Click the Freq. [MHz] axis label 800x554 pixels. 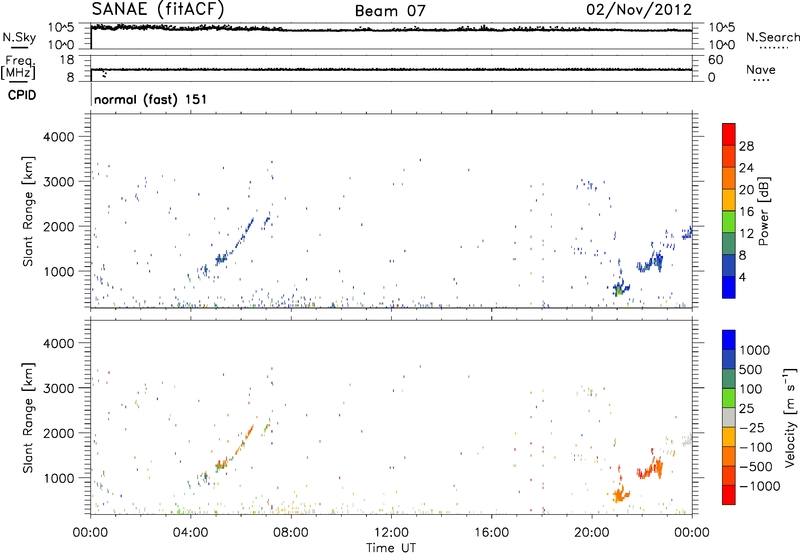18,67
